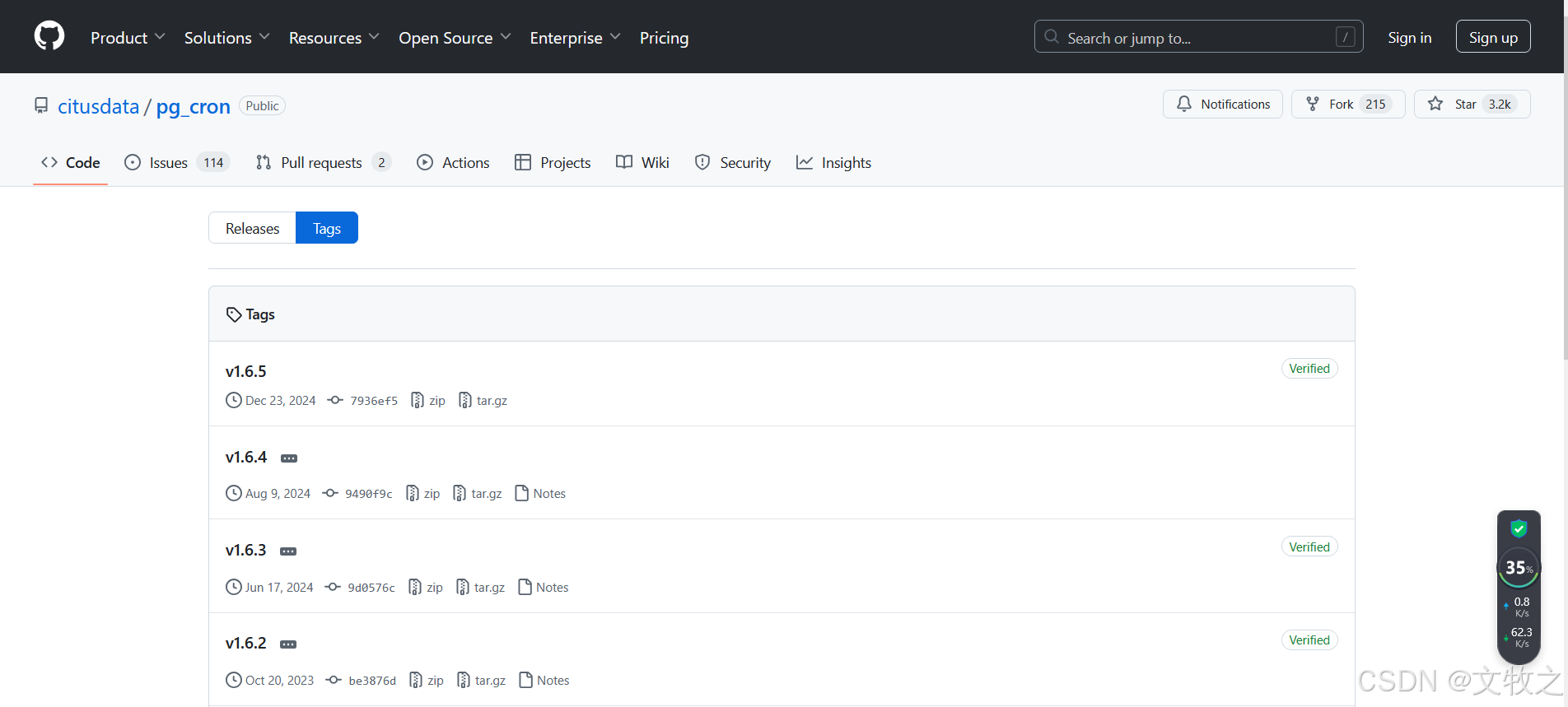Click the Sign up button
The image size is (1568, 707).
click(x=1493, y=37)
